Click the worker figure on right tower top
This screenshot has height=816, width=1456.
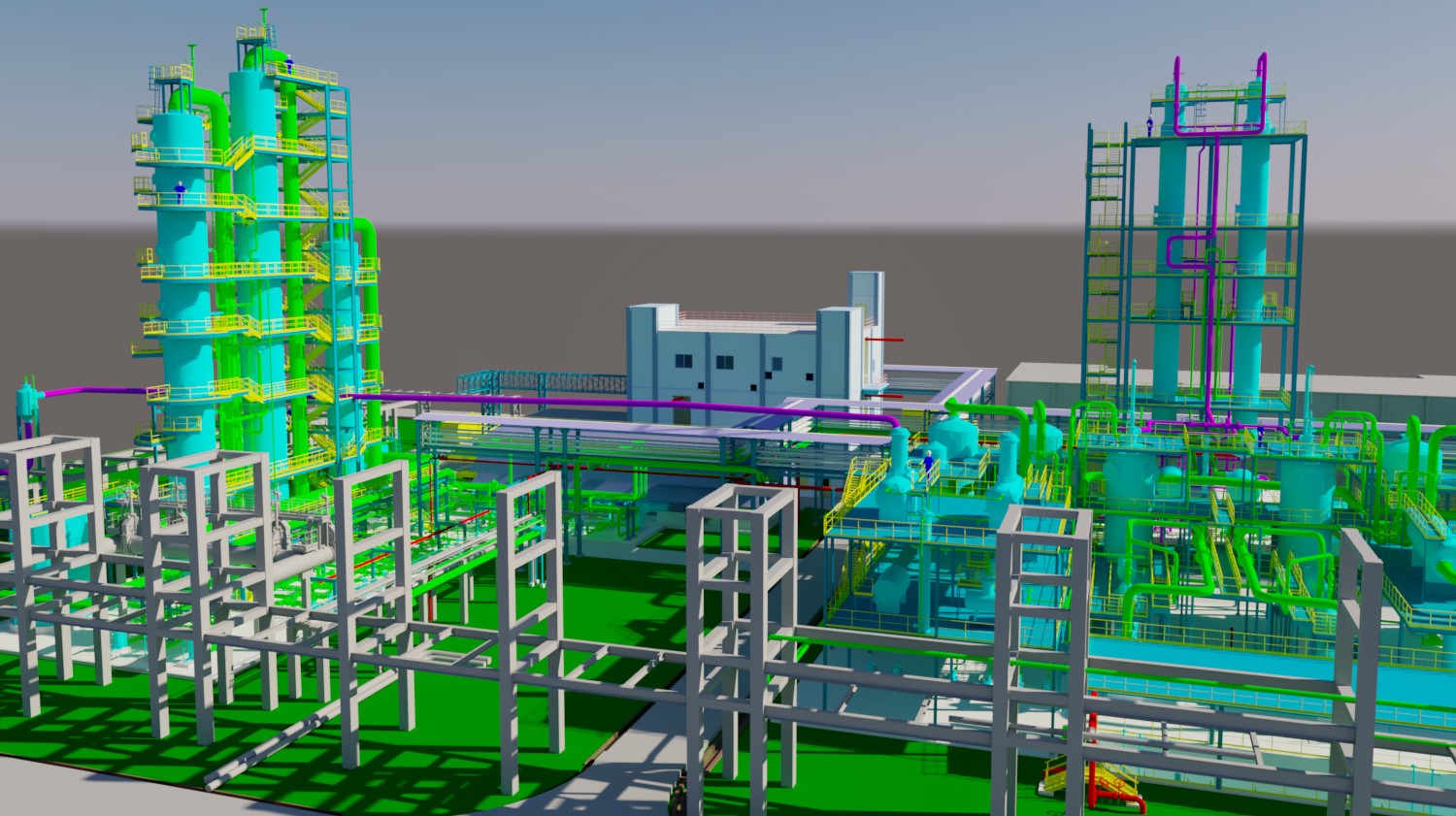tap(1150, 126)
